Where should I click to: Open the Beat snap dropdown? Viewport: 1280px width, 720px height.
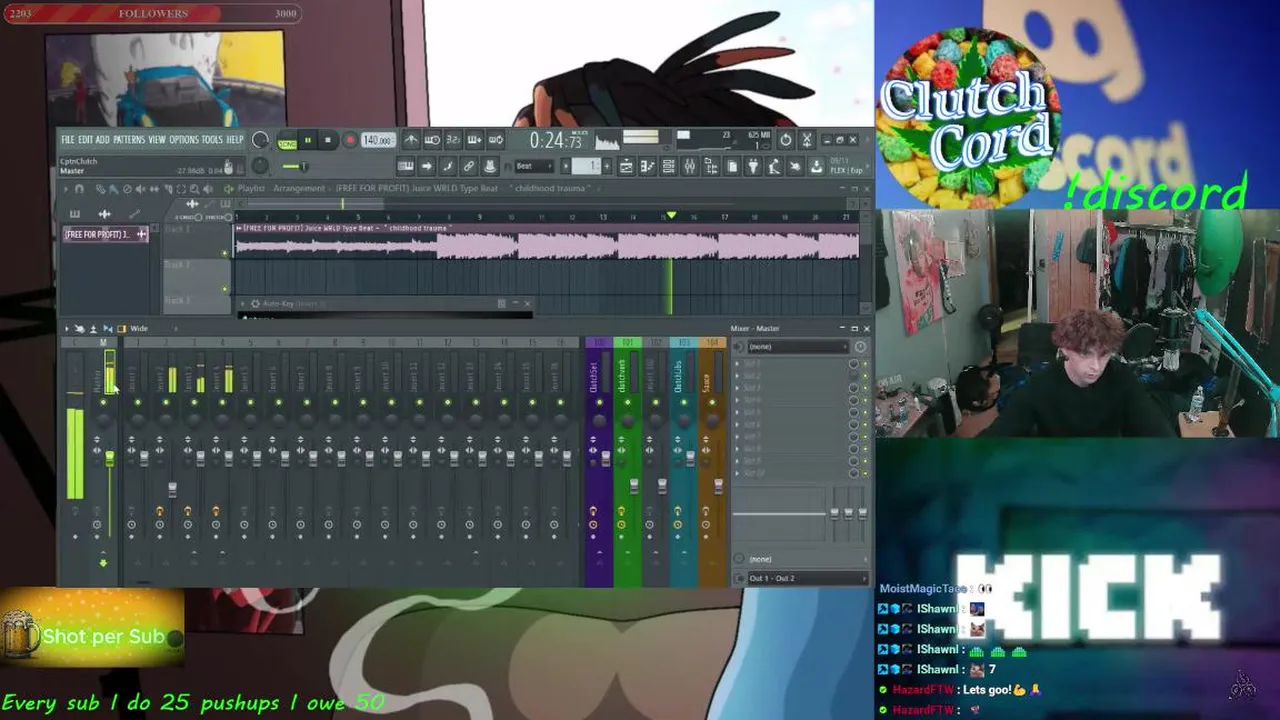(533, 166)
